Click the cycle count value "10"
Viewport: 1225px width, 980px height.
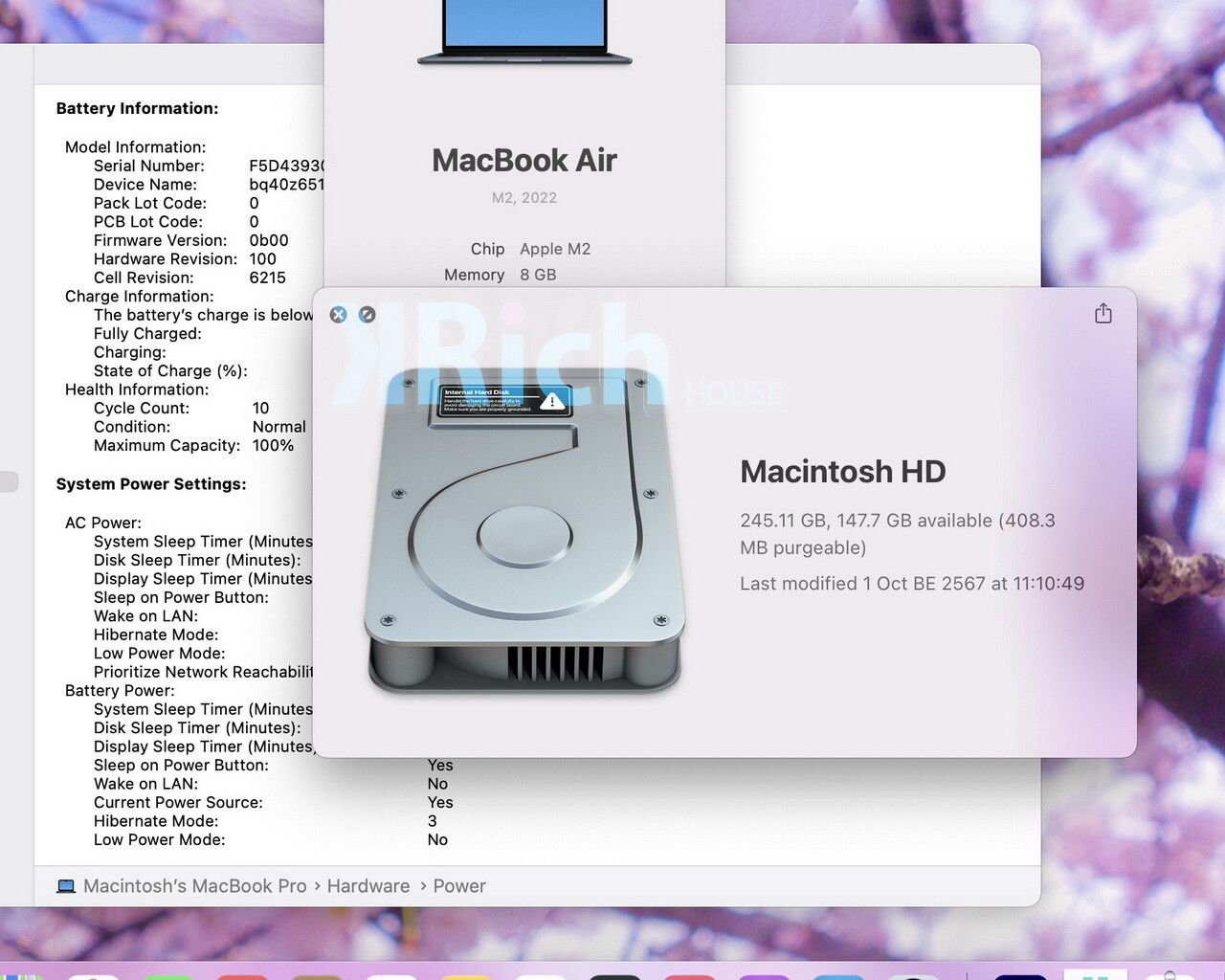click(x=260, y=409)
